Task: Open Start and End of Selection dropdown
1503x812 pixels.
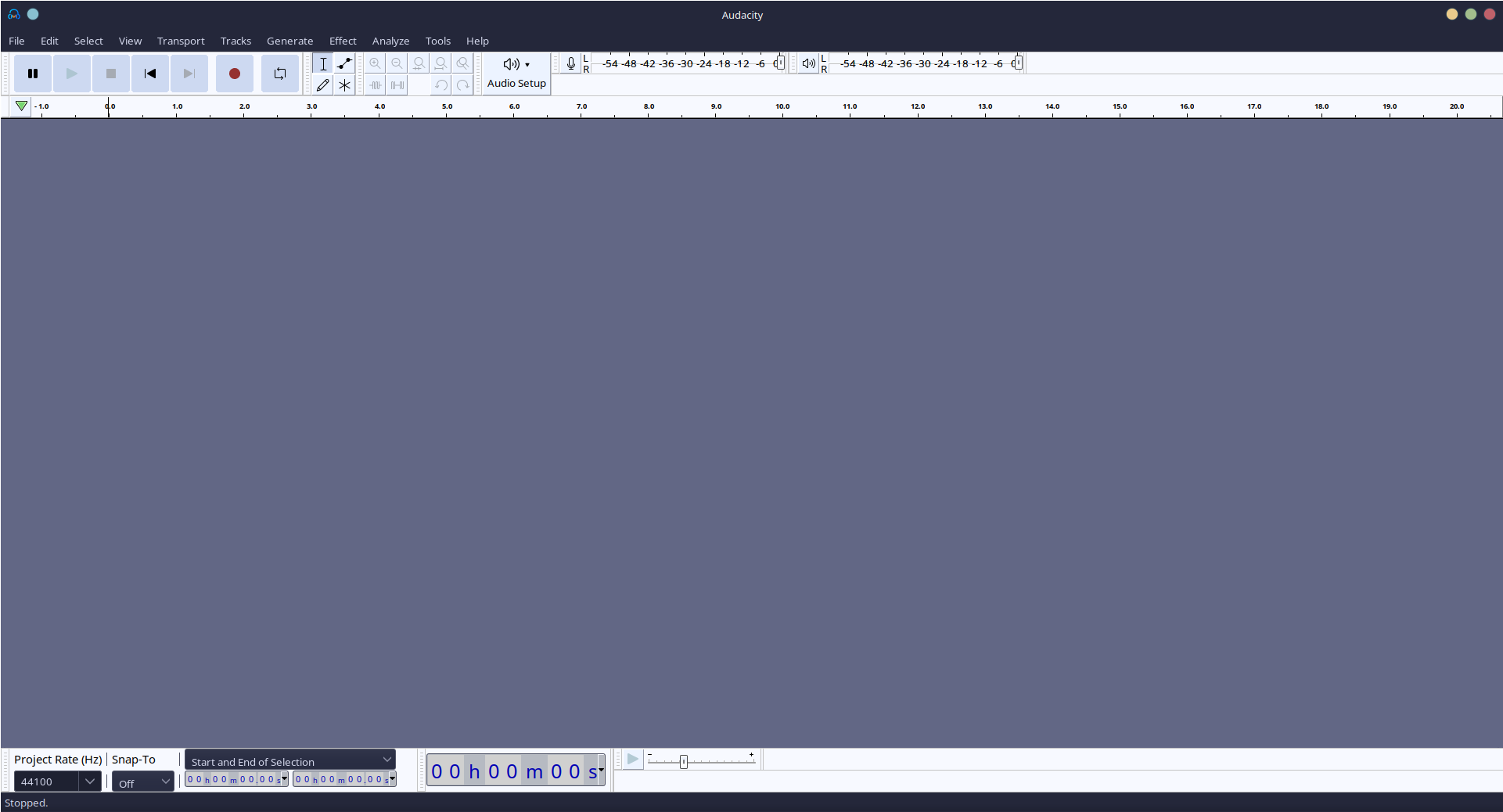Action: pyautogui.click(x=290, y=760)
